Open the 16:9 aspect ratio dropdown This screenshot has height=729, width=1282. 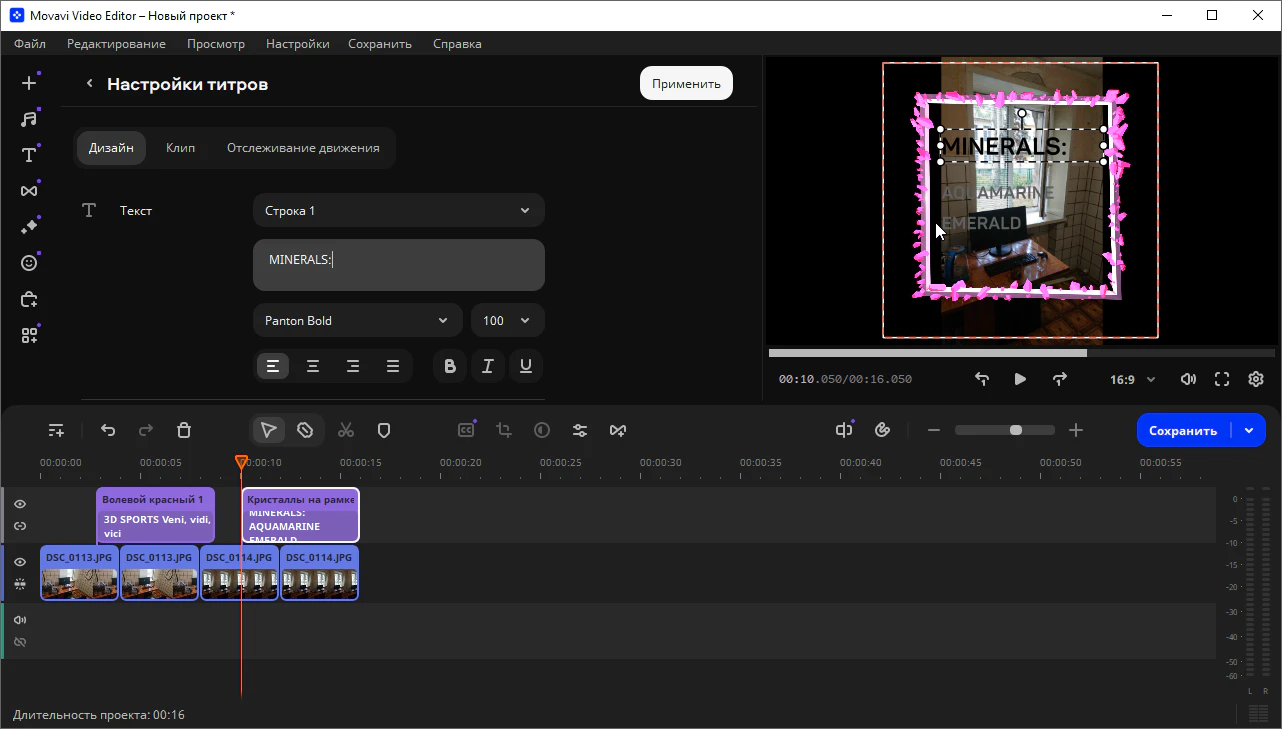point(1132,380)
